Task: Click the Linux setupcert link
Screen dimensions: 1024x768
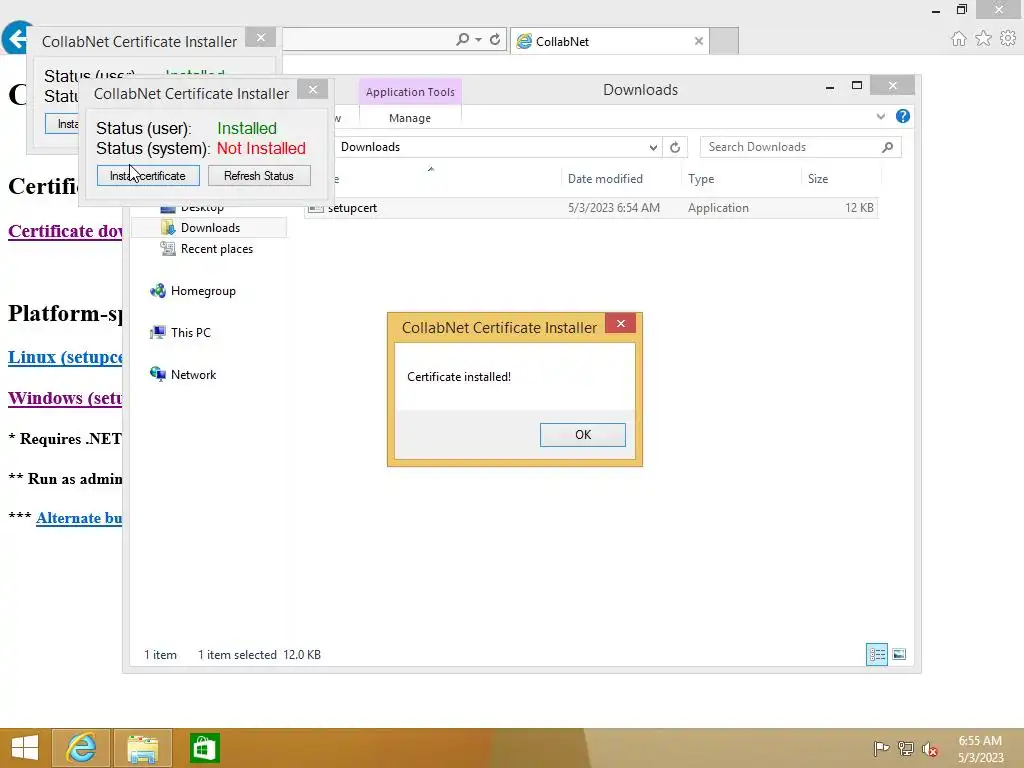Action: [65, 357]
